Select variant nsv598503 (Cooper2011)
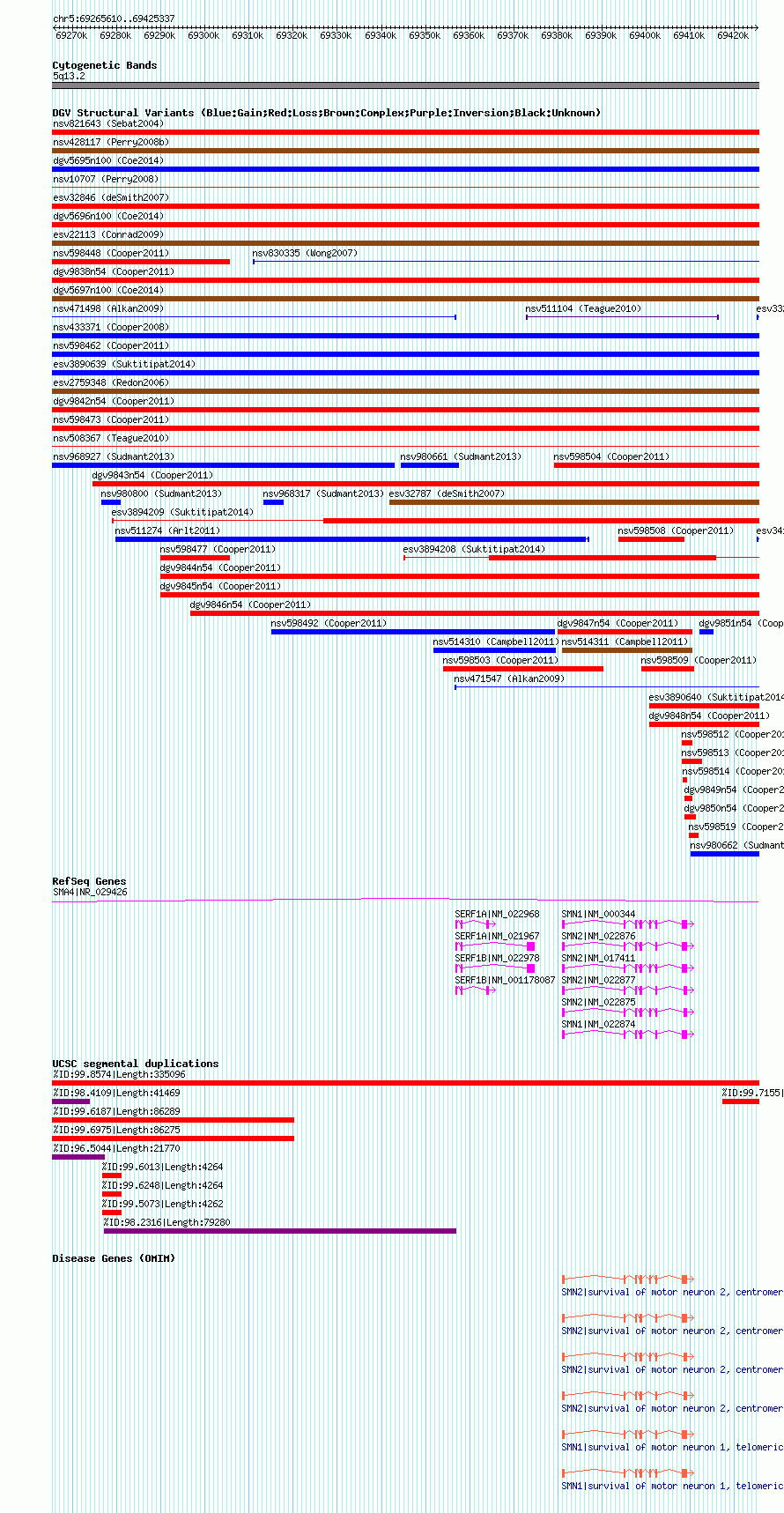This screenshot has height=1513, width=784. coord(523,668)
